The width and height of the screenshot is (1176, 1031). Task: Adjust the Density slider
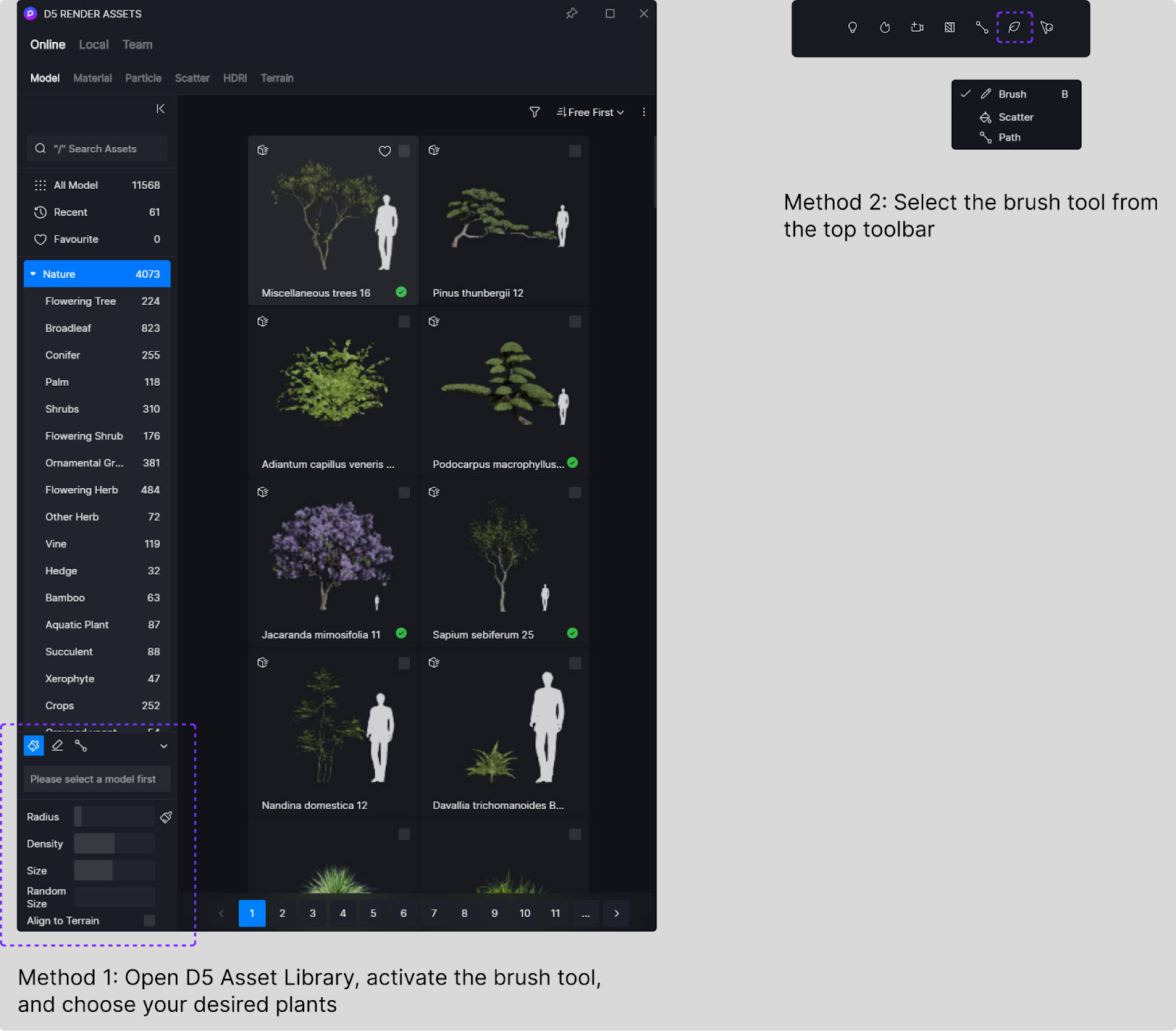(115, 844)
